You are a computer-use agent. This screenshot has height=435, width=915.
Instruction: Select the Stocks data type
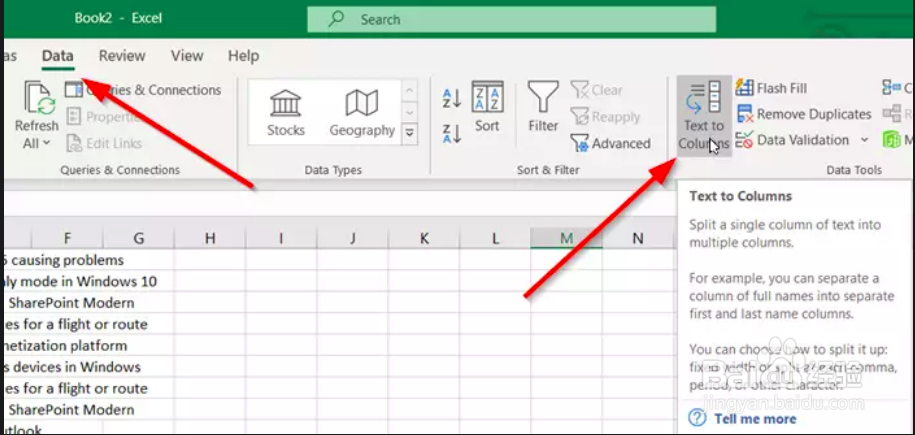pyautogui.click(x=286, y=113)
